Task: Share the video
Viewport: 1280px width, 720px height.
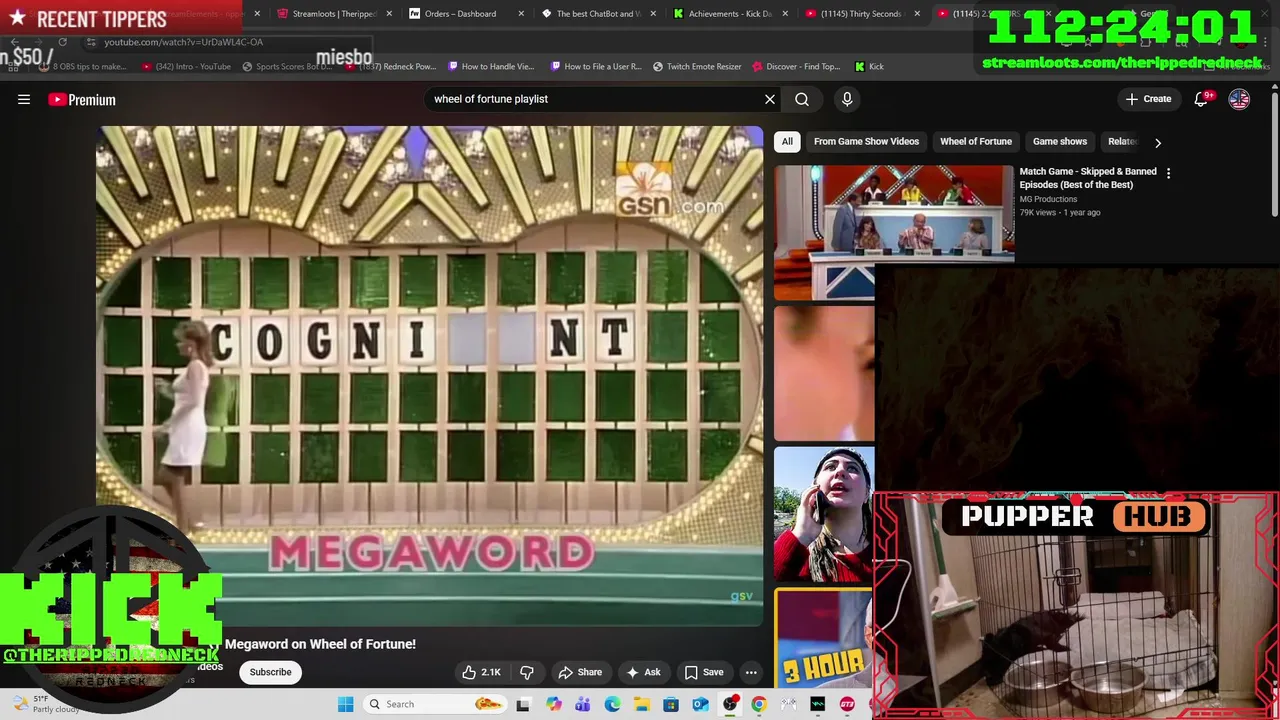Action: click(x=580, y=672)
